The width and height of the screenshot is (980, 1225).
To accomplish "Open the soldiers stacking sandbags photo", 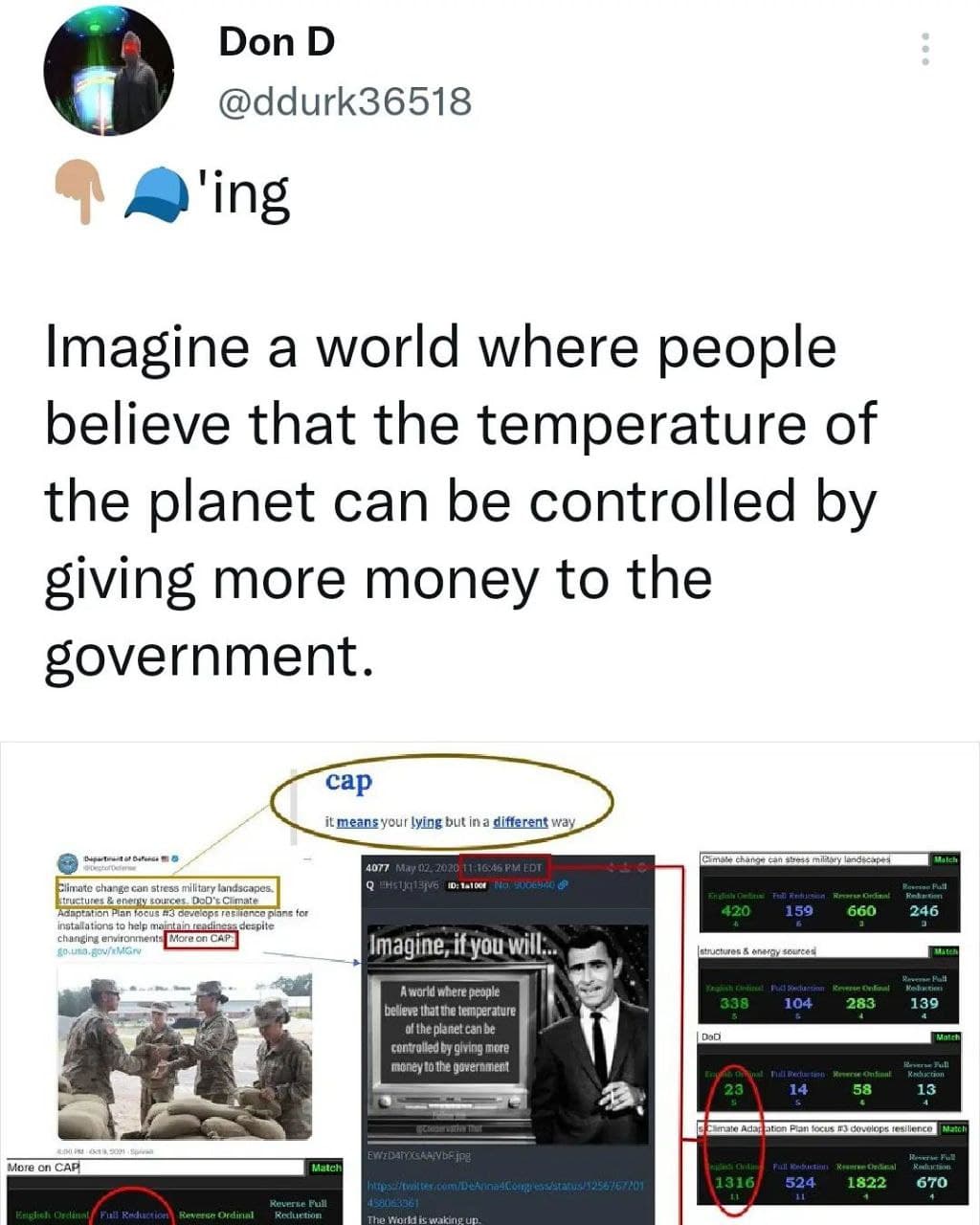I will 185,1058.
